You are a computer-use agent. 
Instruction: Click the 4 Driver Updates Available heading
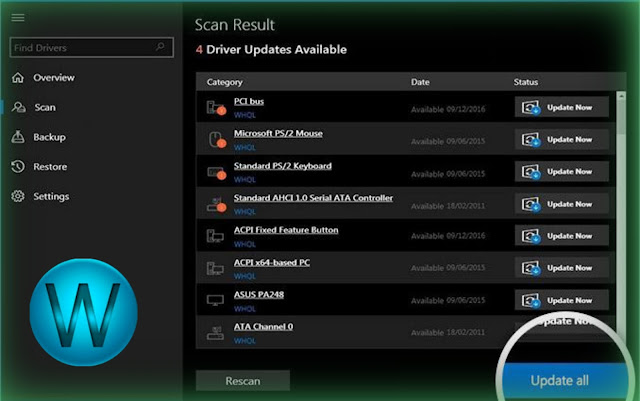271,50
